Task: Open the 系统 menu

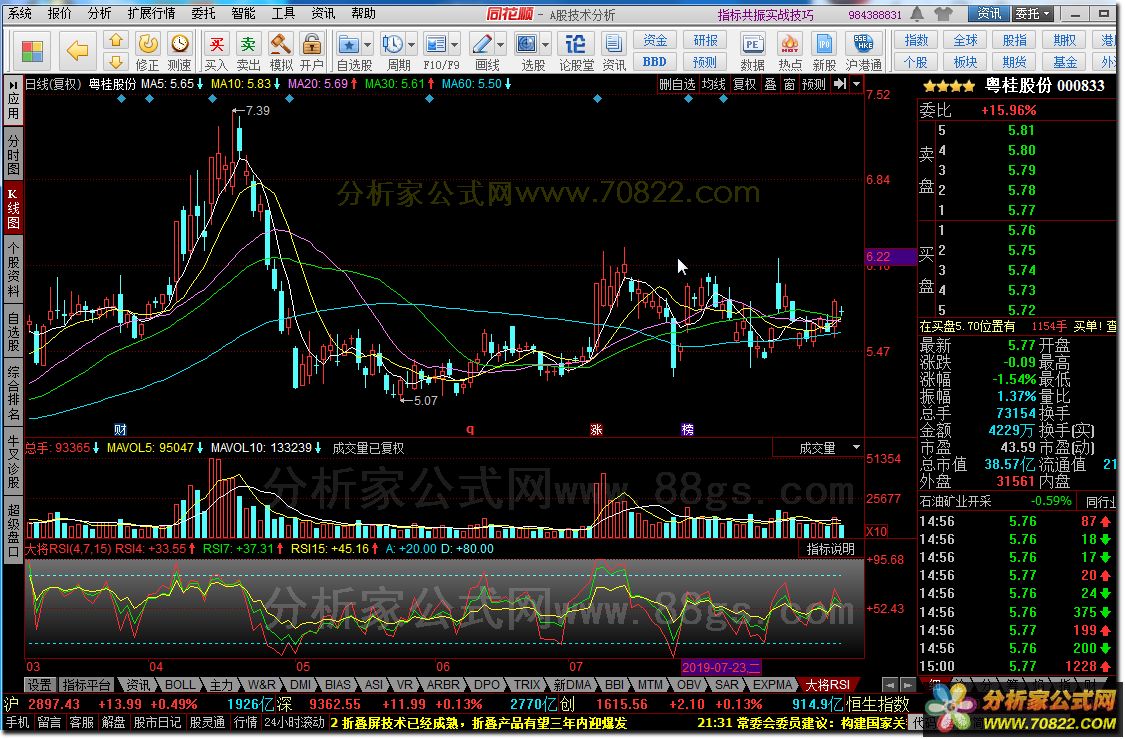Action: (x=19, y=13)
